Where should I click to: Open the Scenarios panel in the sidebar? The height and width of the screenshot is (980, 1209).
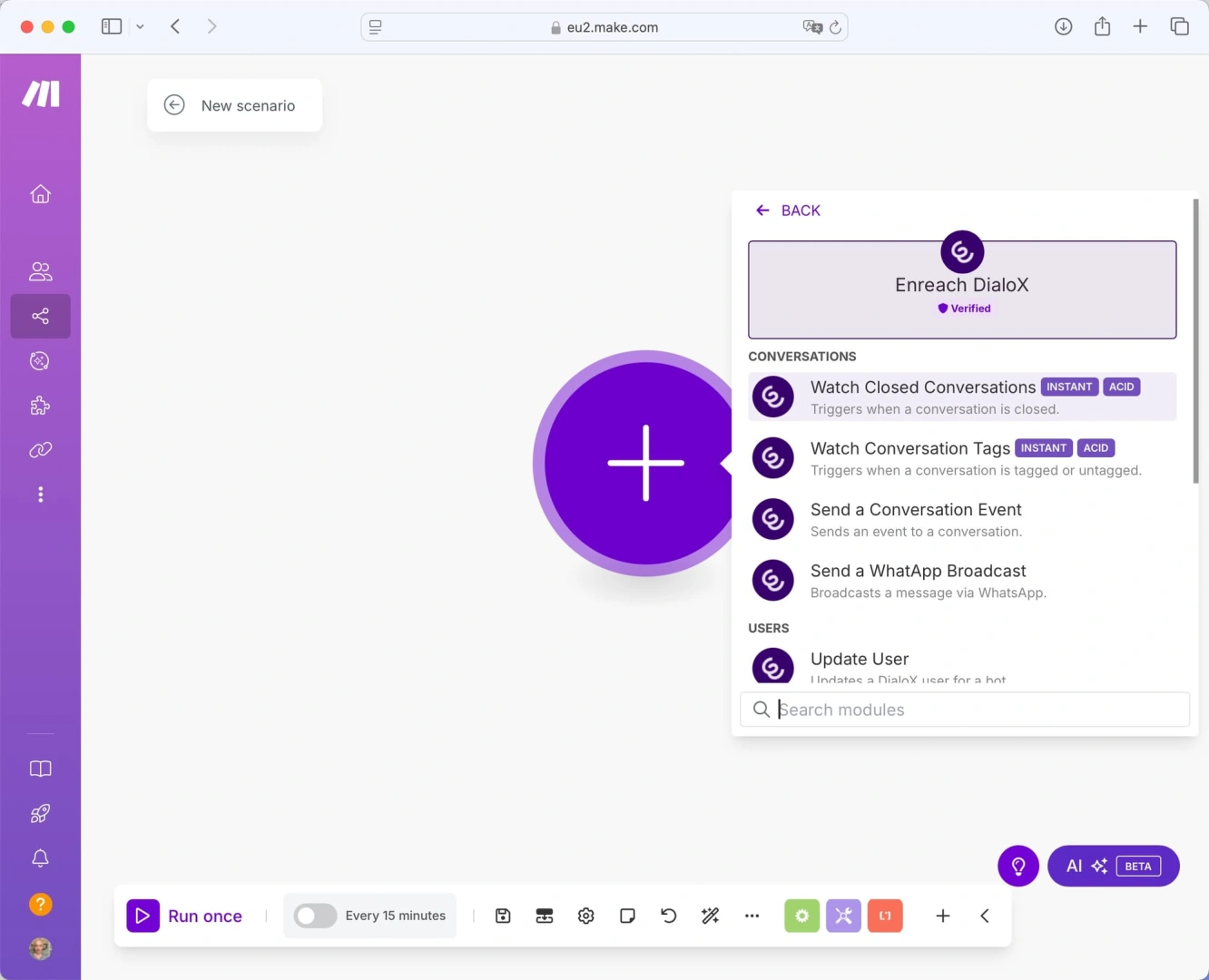tap(40, 316)
